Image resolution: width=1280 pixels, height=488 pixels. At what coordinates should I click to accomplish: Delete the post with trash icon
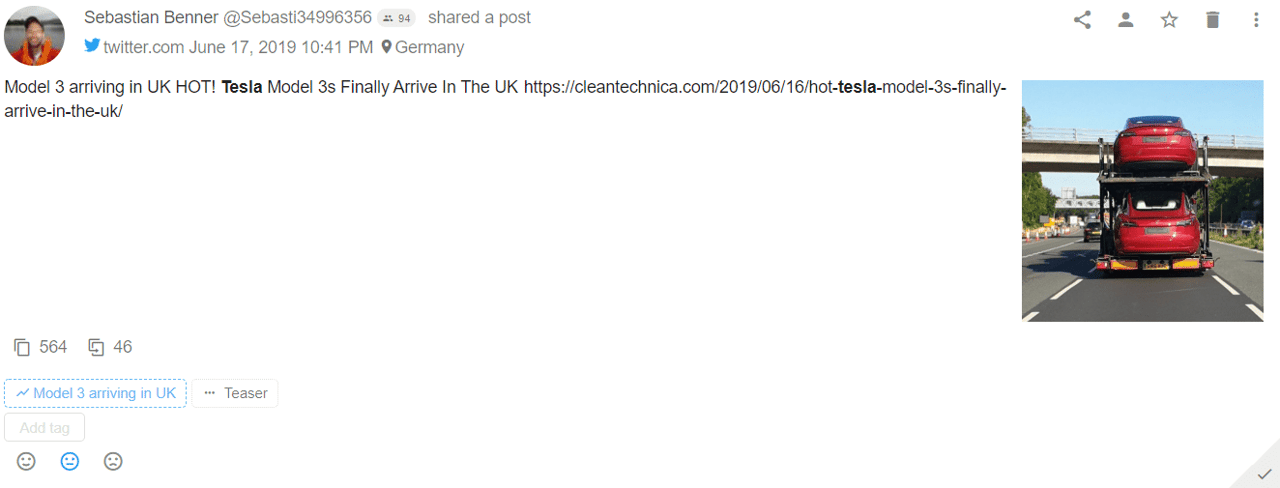pos(1213,20)
